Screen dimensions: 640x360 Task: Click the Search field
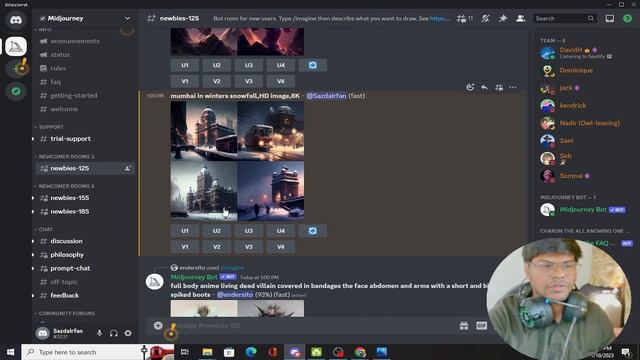coord(564,18)
